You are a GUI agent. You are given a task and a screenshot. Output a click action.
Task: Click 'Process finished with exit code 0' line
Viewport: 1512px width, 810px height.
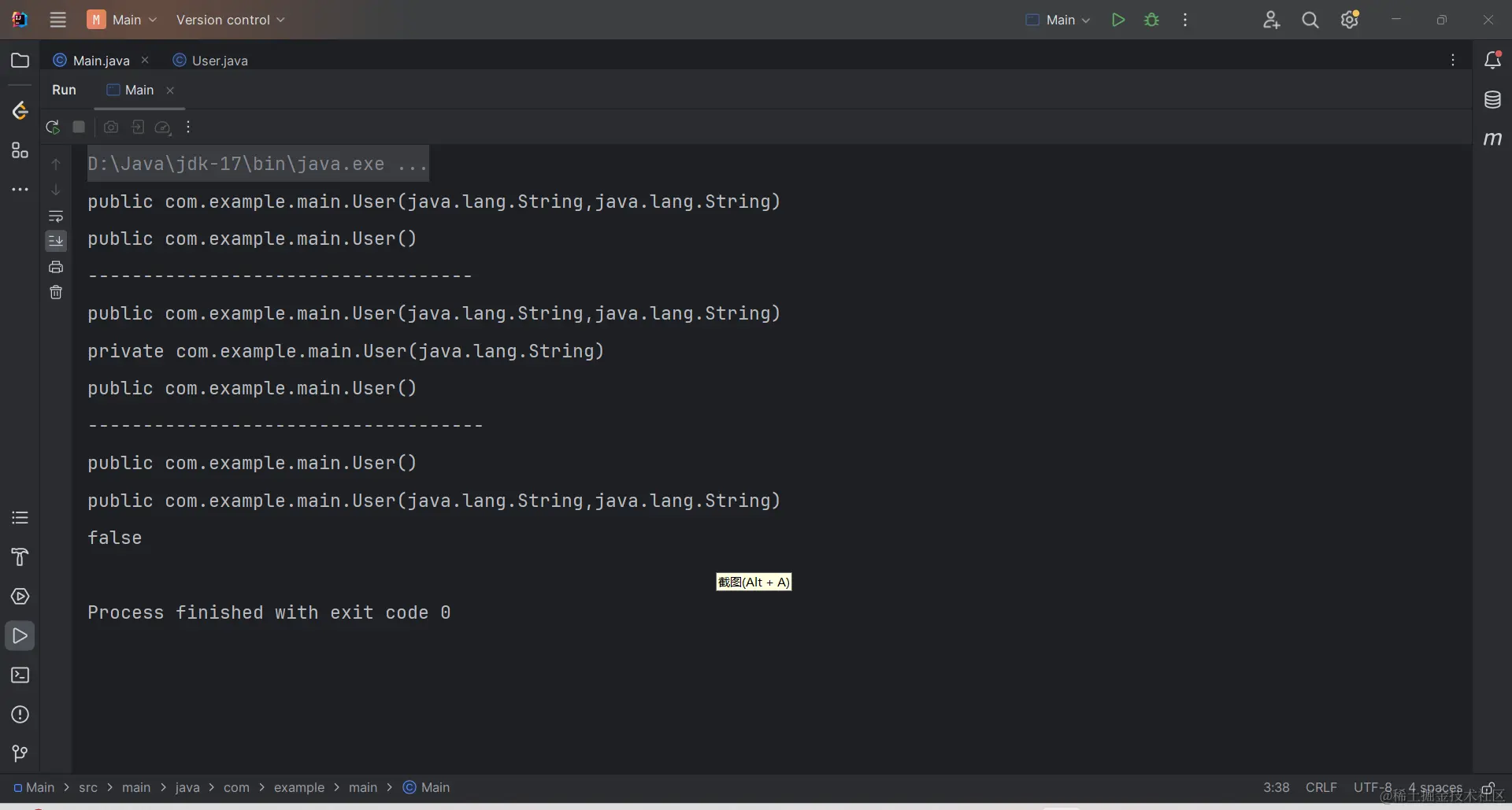click(269, 612)
